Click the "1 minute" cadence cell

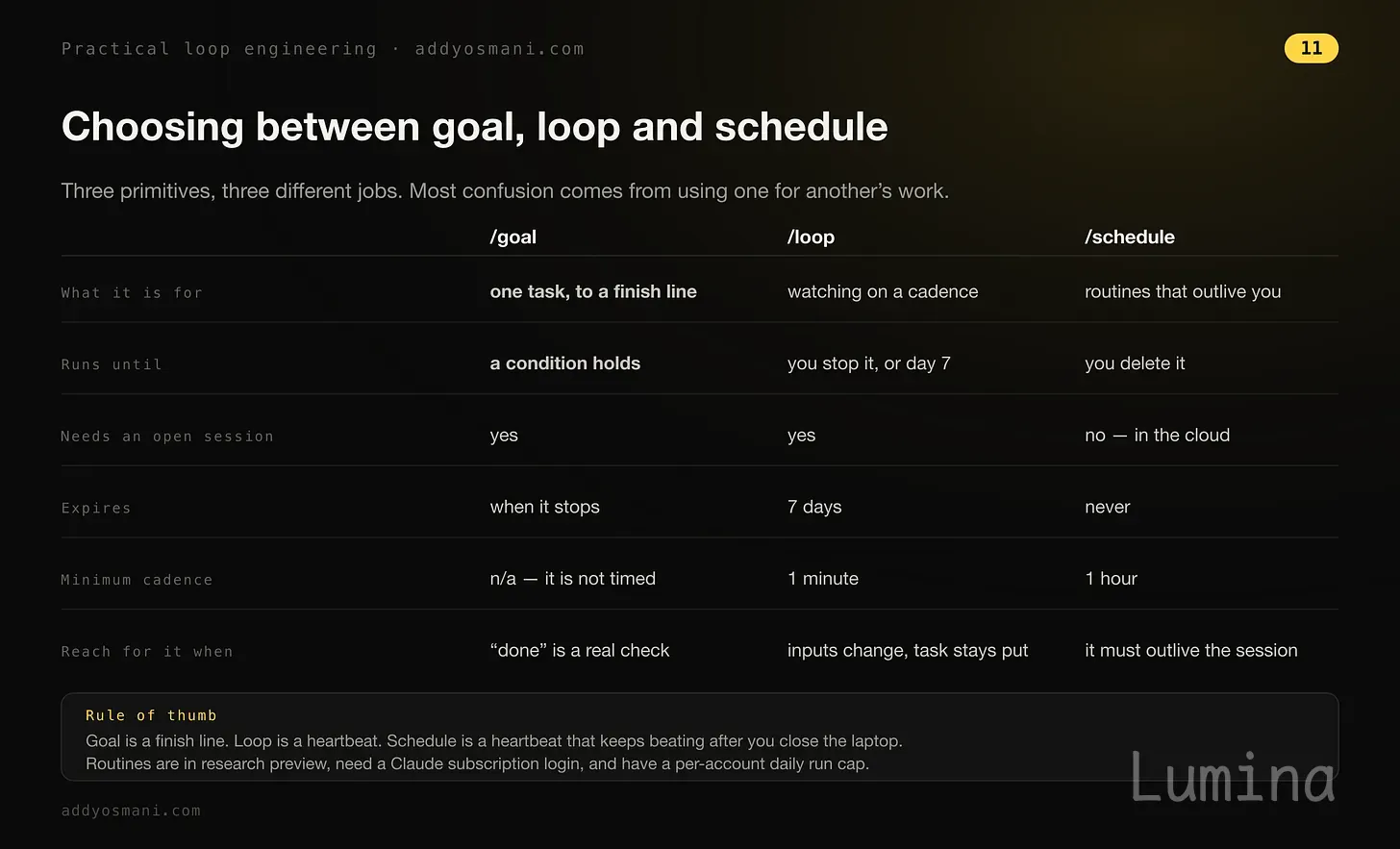tap(823, 579)
